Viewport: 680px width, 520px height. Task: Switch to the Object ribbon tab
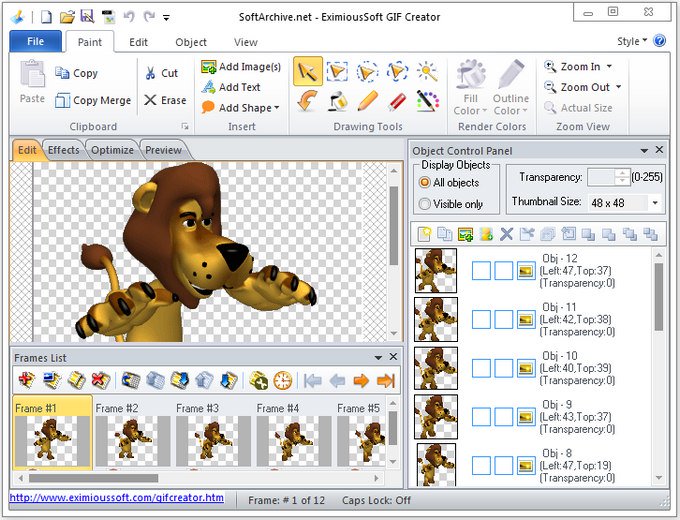[191, 42]
